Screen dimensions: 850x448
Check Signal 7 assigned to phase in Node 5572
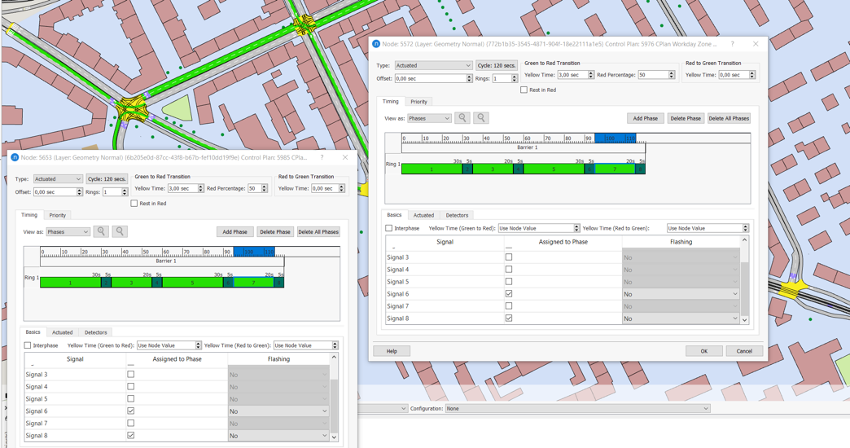coord(508,306)
